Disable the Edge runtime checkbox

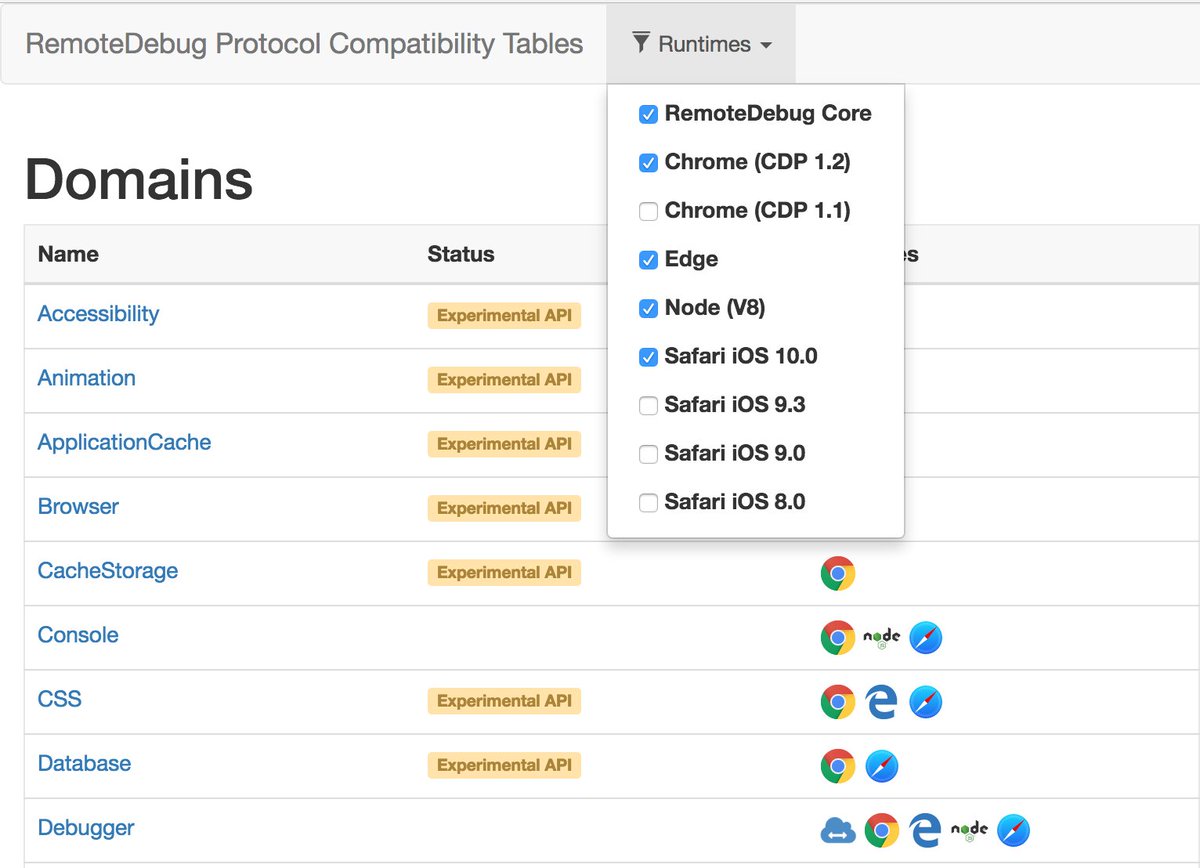point(648,260)
